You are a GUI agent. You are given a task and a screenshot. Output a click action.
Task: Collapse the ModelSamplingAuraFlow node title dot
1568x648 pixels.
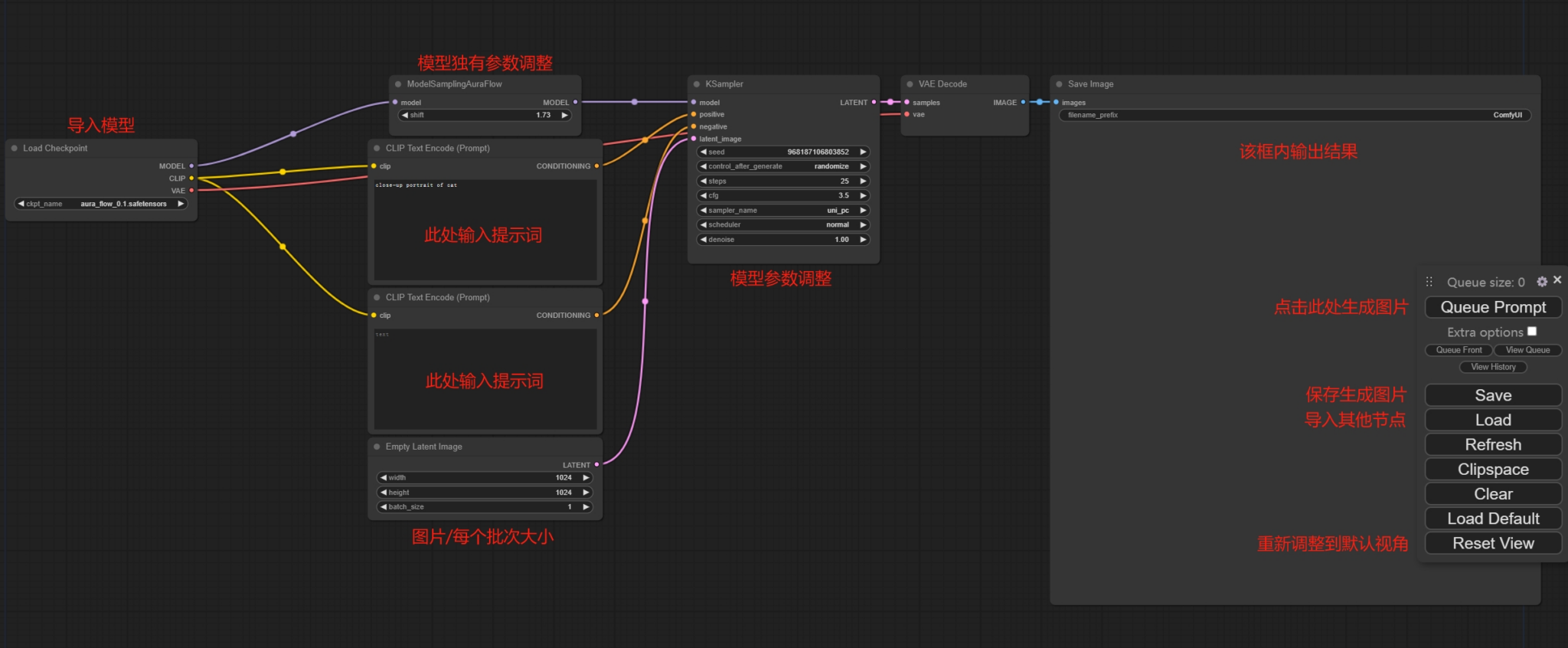(x=398, y=84)
